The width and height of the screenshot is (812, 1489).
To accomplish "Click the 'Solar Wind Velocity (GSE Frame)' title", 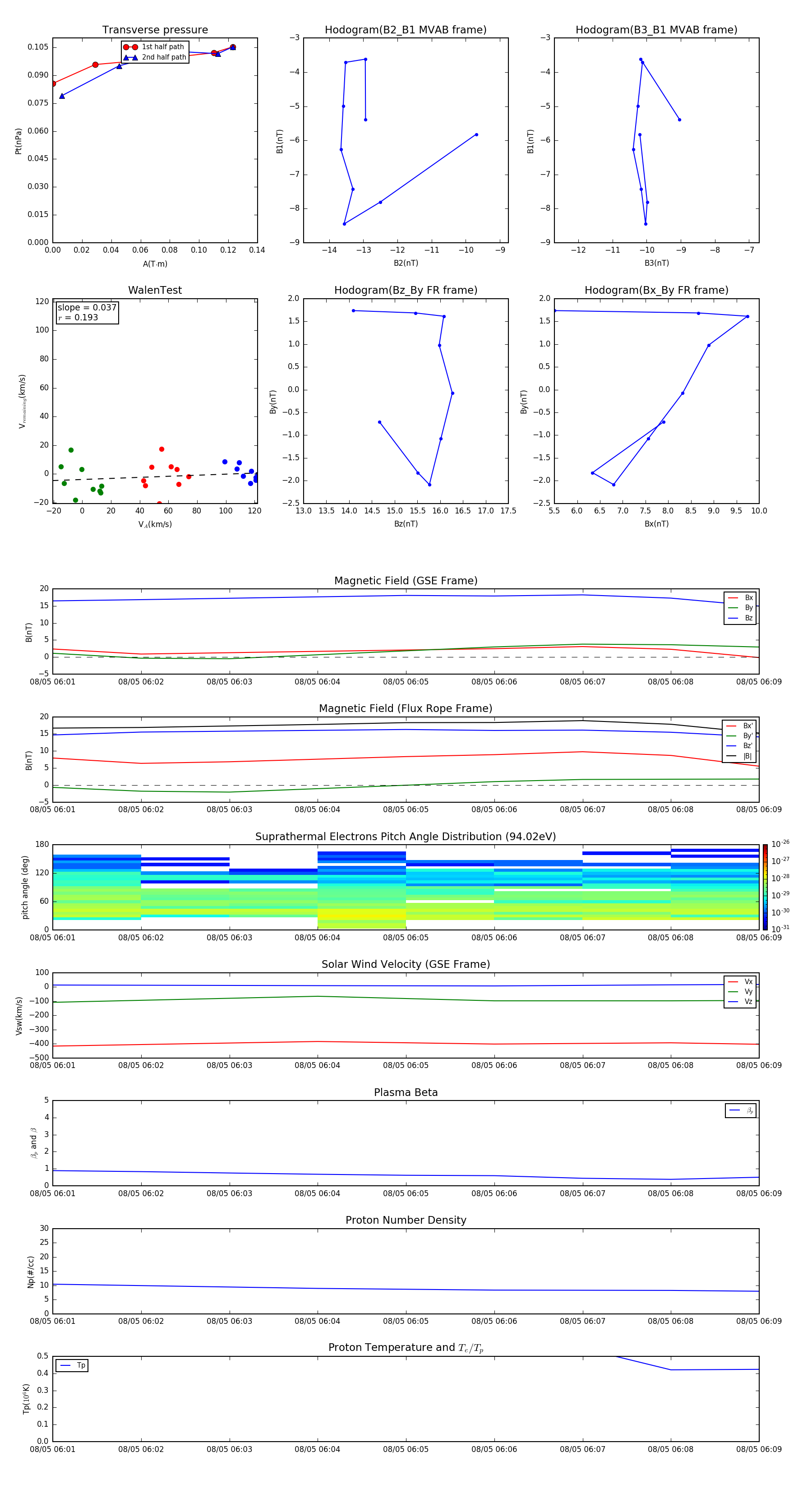I will point(406,965).
